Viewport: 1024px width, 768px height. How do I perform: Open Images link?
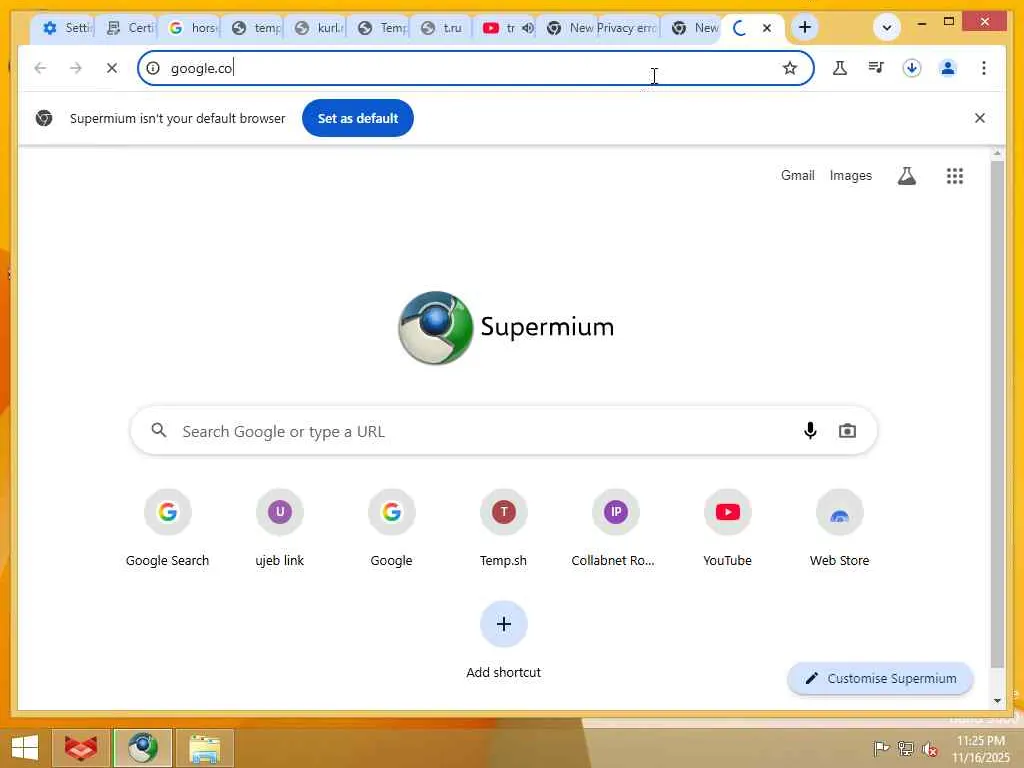tap(850, 176)
